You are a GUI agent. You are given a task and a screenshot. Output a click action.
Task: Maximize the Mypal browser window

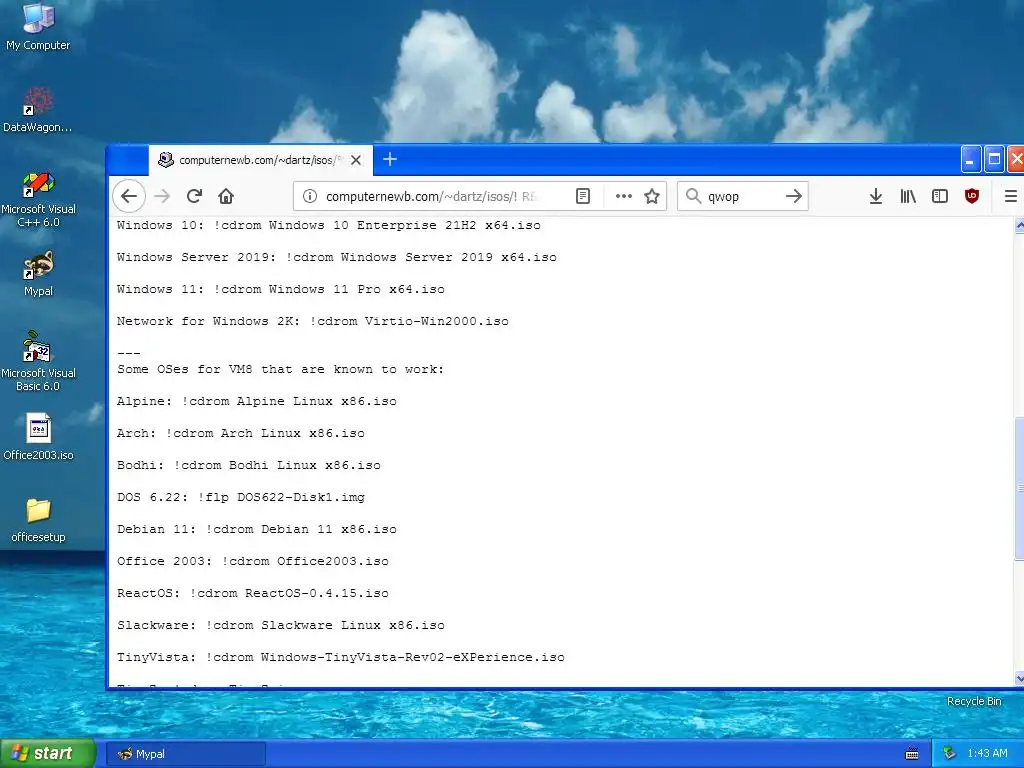pos(994,160)
